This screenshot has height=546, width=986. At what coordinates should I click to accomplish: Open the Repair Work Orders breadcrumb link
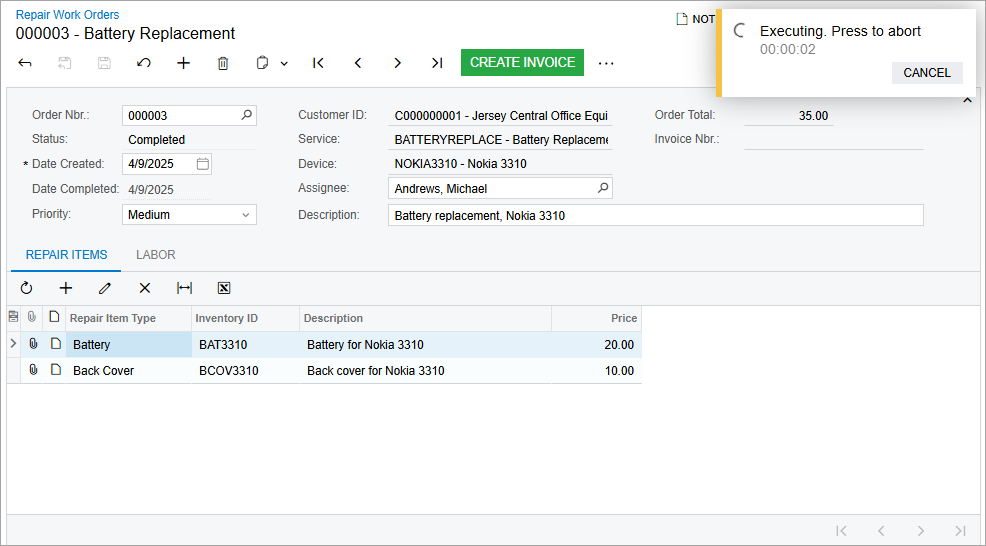coord(67,15)
